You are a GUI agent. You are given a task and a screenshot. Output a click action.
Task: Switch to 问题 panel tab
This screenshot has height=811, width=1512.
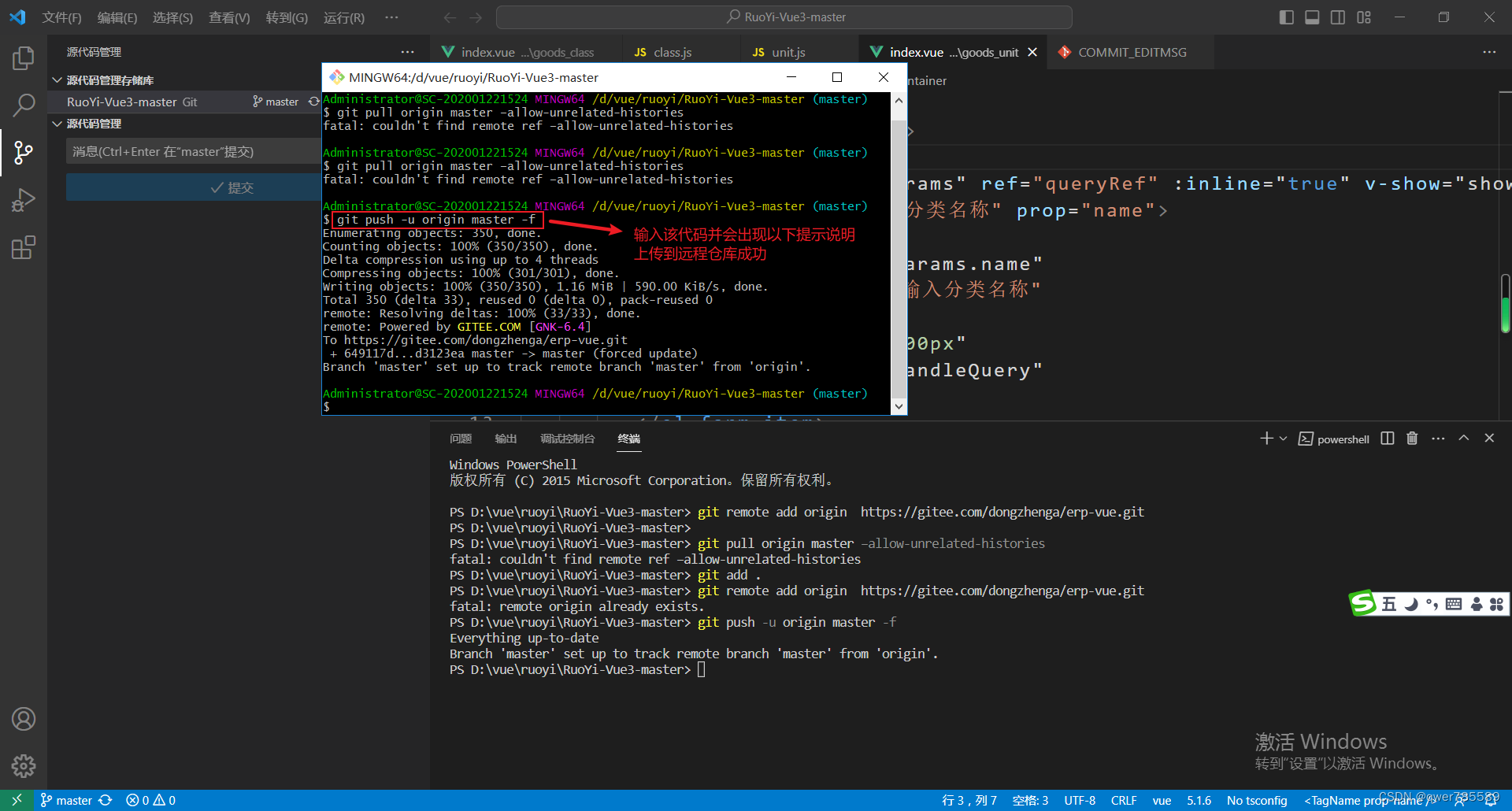(461, 439)
